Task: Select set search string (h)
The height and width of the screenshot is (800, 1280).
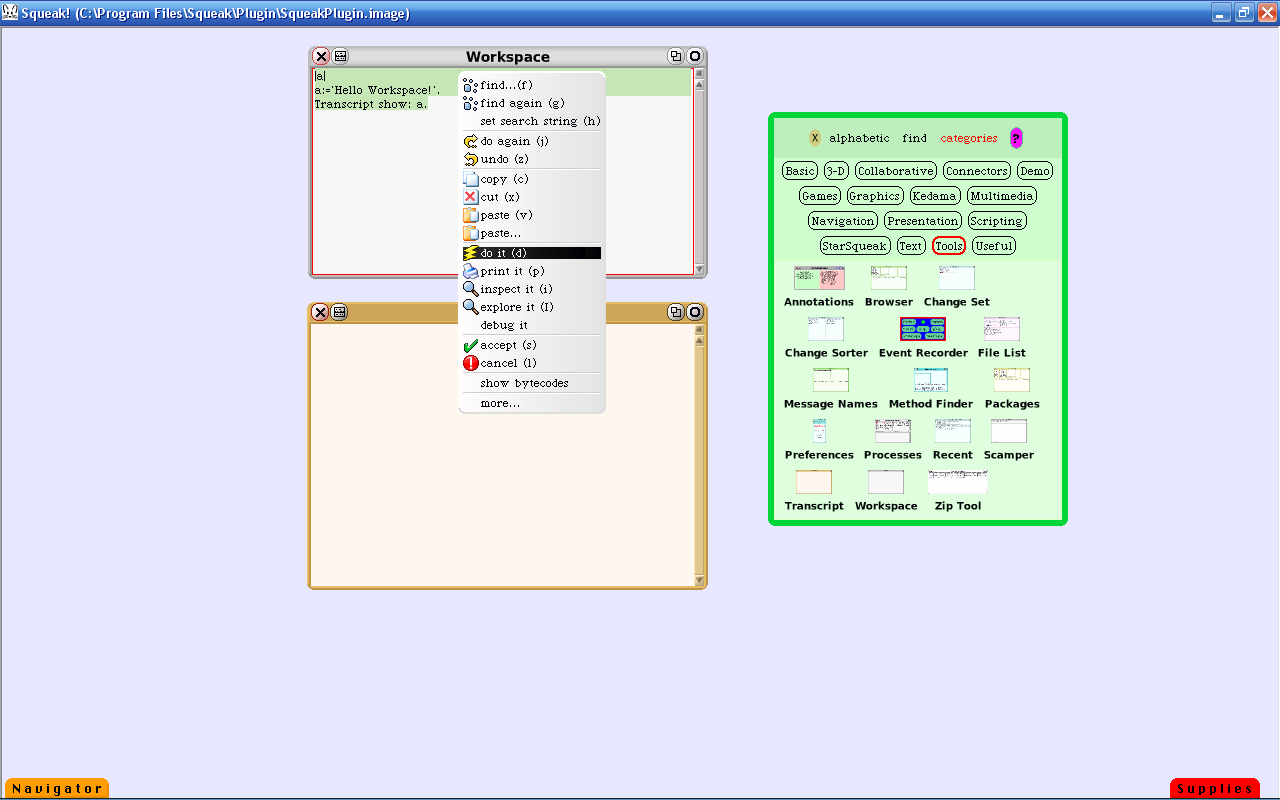Action: pos(532,121)
